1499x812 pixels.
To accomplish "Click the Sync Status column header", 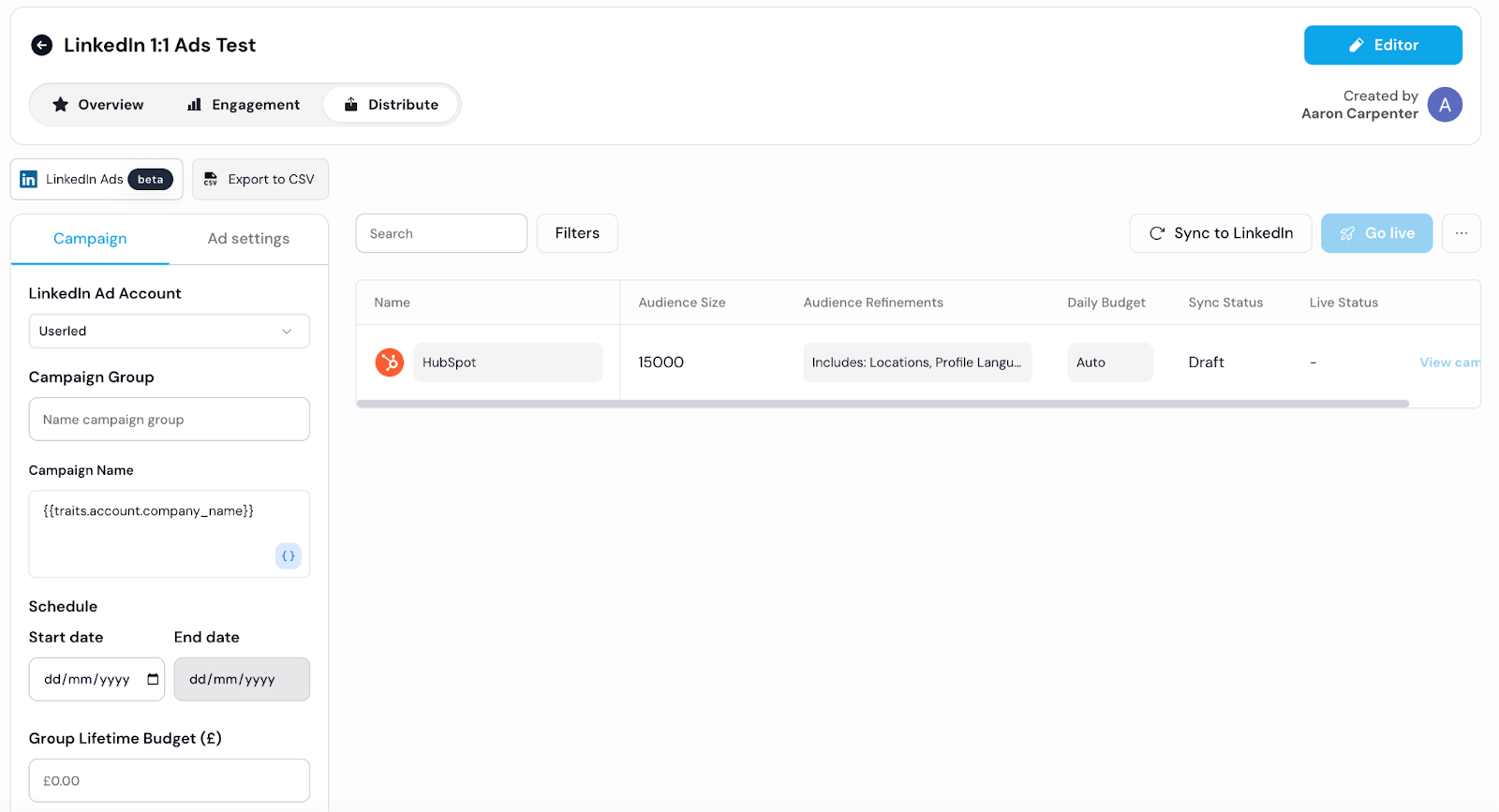I will coord(1225,303).
